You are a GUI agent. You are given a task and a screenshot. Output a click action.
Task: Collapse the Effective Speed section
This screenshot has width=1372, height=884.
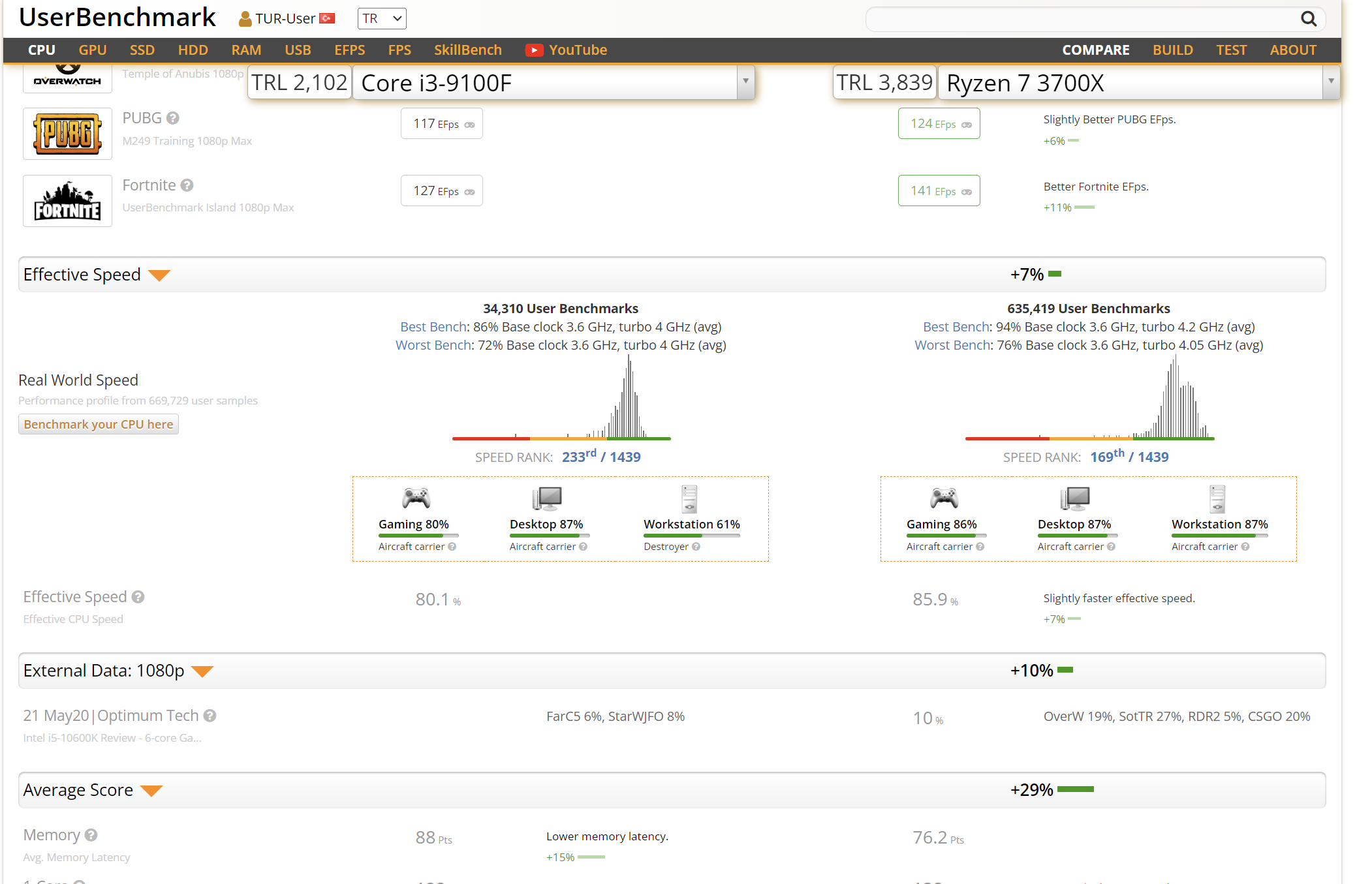click(159, 275)
